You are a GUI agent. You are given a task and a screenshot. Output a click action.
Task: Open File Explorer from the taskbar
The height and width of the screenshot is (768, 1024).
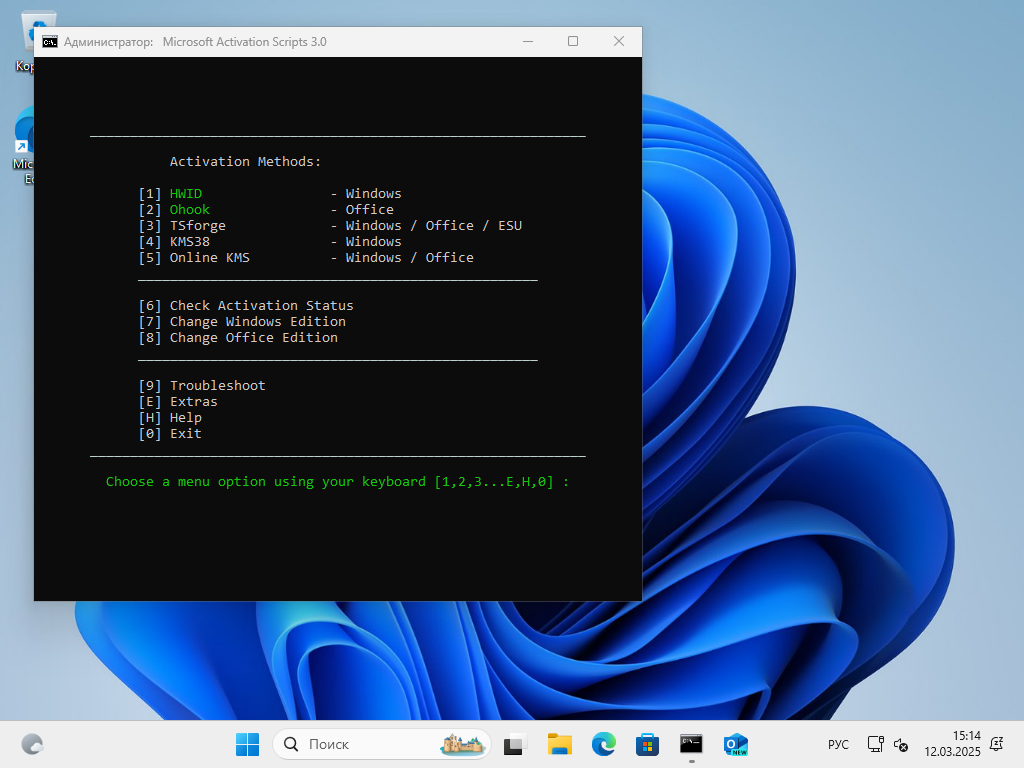coord(560,744)
